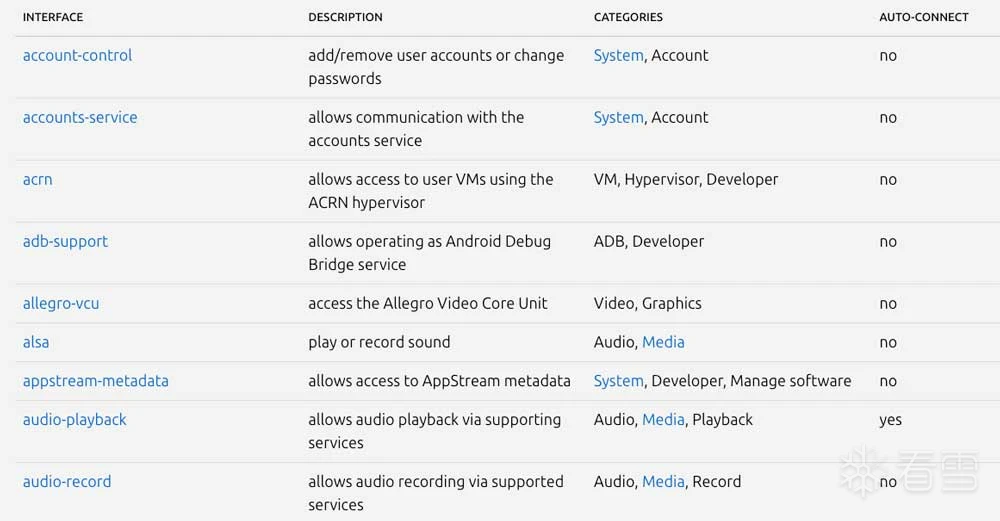Click System category in account-control row

pos(618,56)
